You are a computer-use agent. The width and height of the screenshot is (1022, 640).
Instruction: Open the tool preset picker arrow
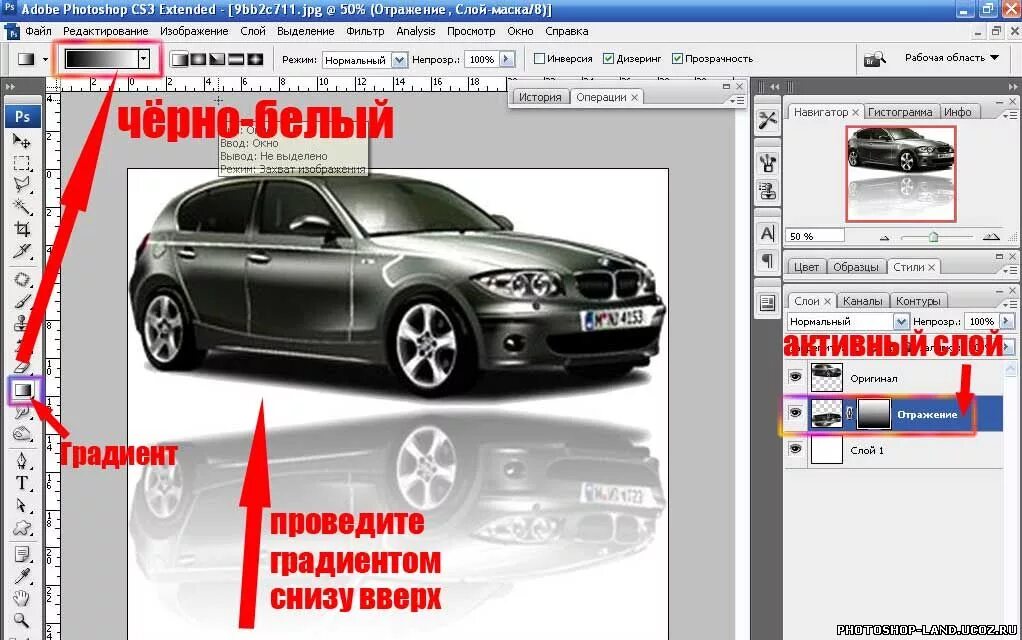[x=45, y=59]
